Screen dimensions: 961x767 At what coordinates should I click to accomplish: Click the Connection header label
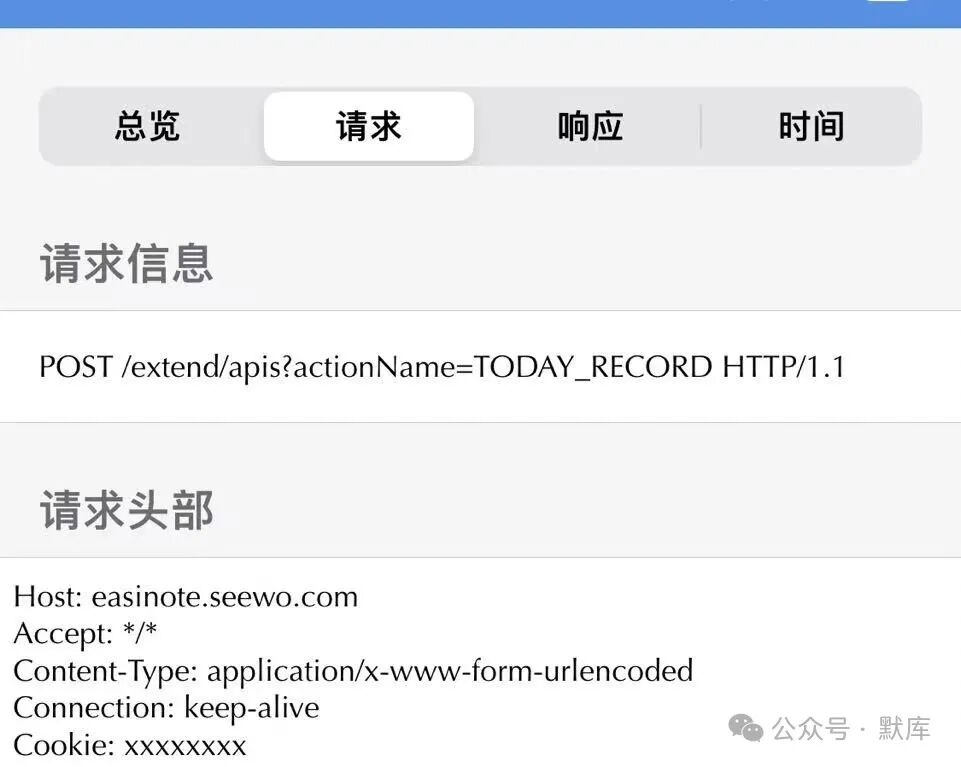(x=94, y=708)
